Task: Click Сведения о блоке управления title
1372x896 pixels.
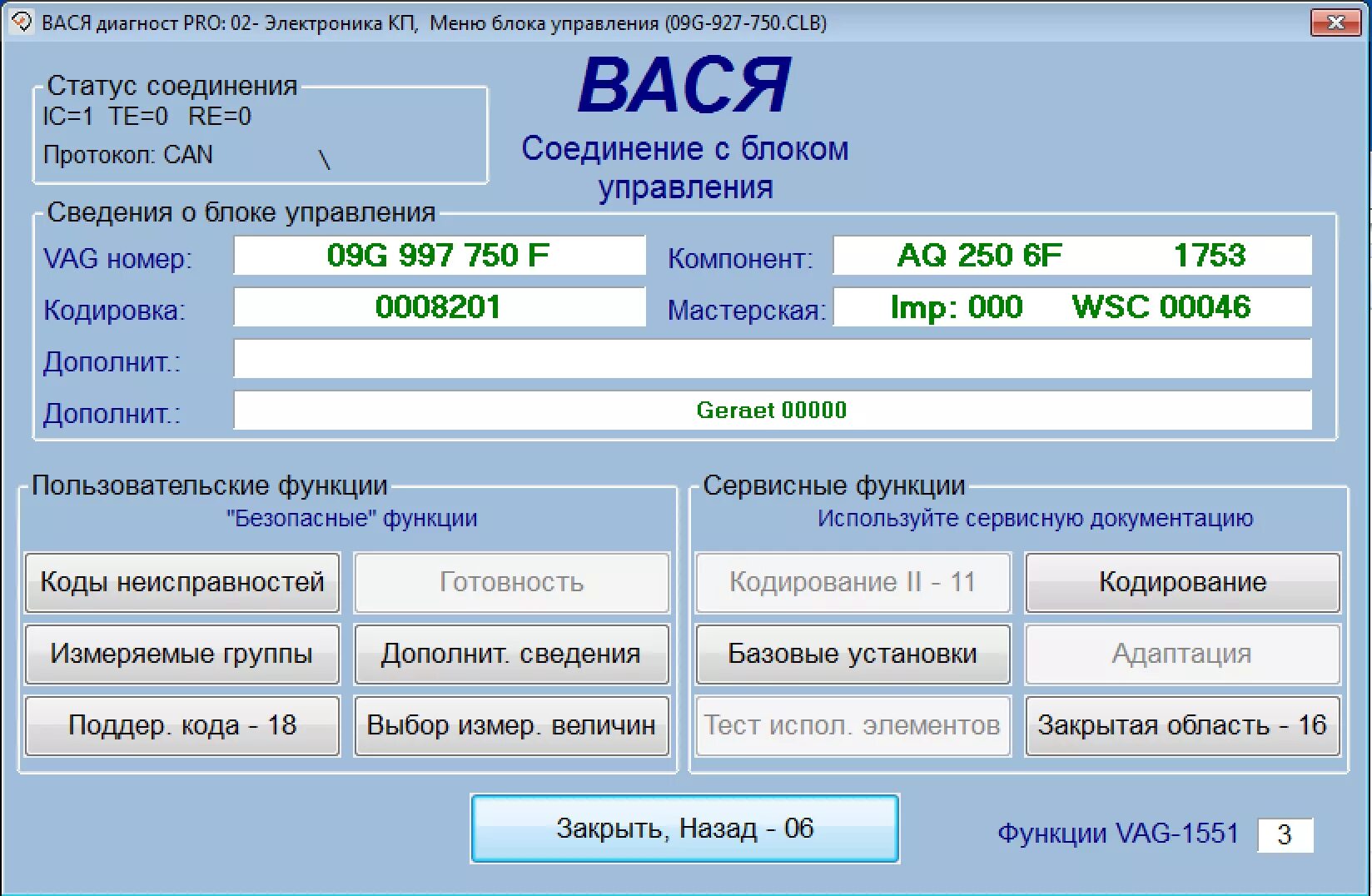Action: 241,212
